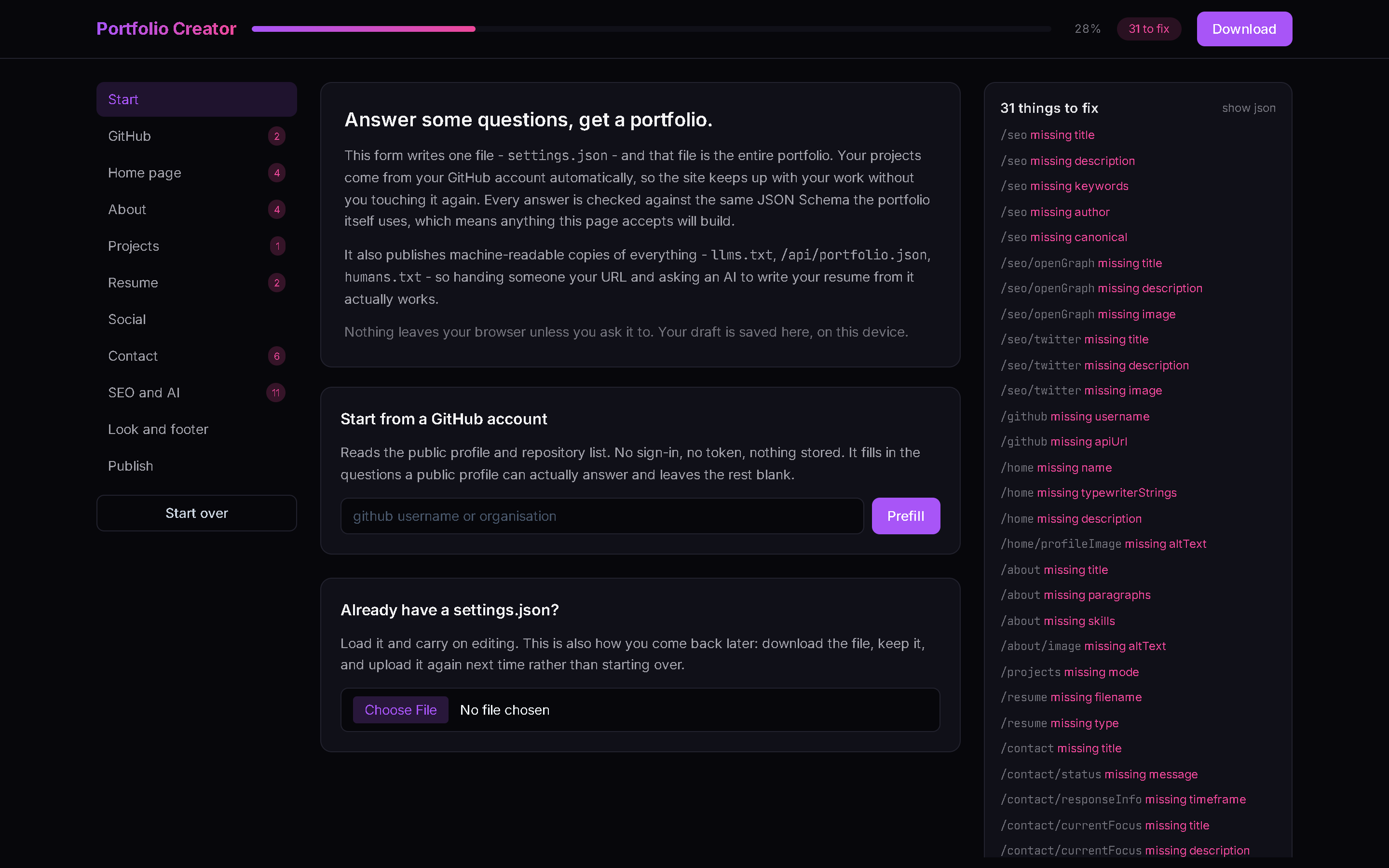Screen dimensions: 1389x868
Task: Open the Publish section
Action: (x=196, y=466)
